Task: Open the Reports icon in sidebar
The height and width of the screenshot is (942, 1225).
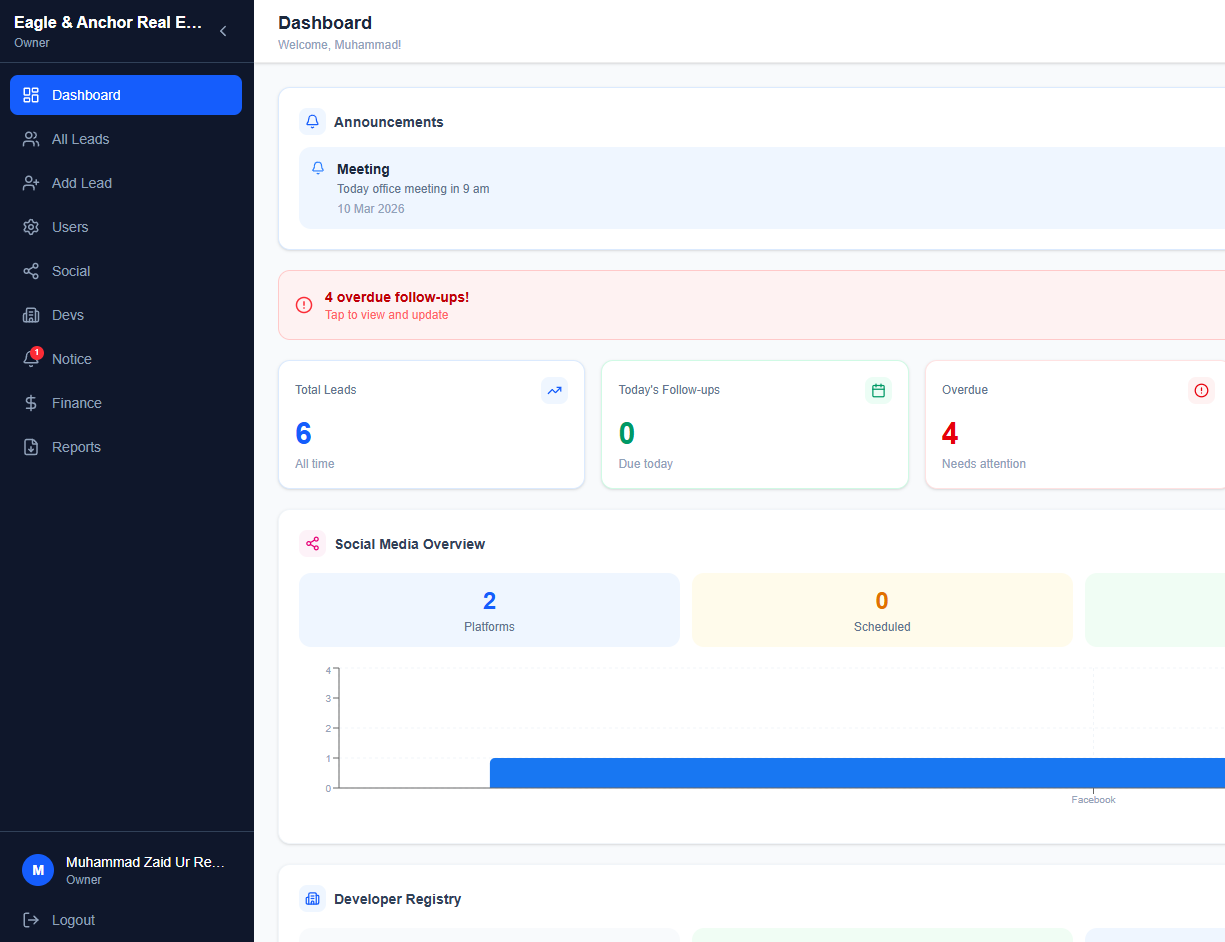Action: pos(31,447)
